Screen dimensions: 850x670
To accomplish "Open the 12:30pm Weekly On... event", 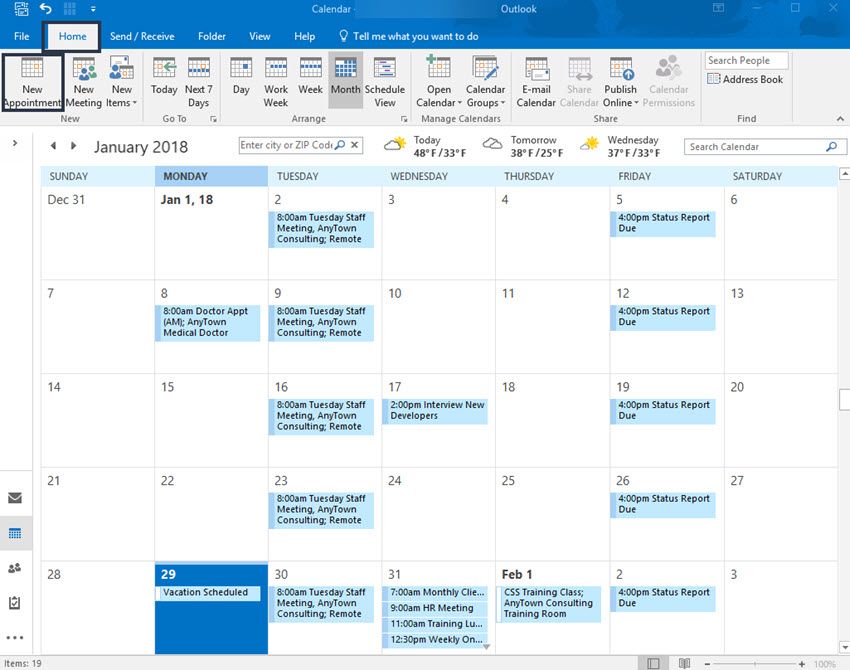I will pyautogui.click(x=435, y=640).
